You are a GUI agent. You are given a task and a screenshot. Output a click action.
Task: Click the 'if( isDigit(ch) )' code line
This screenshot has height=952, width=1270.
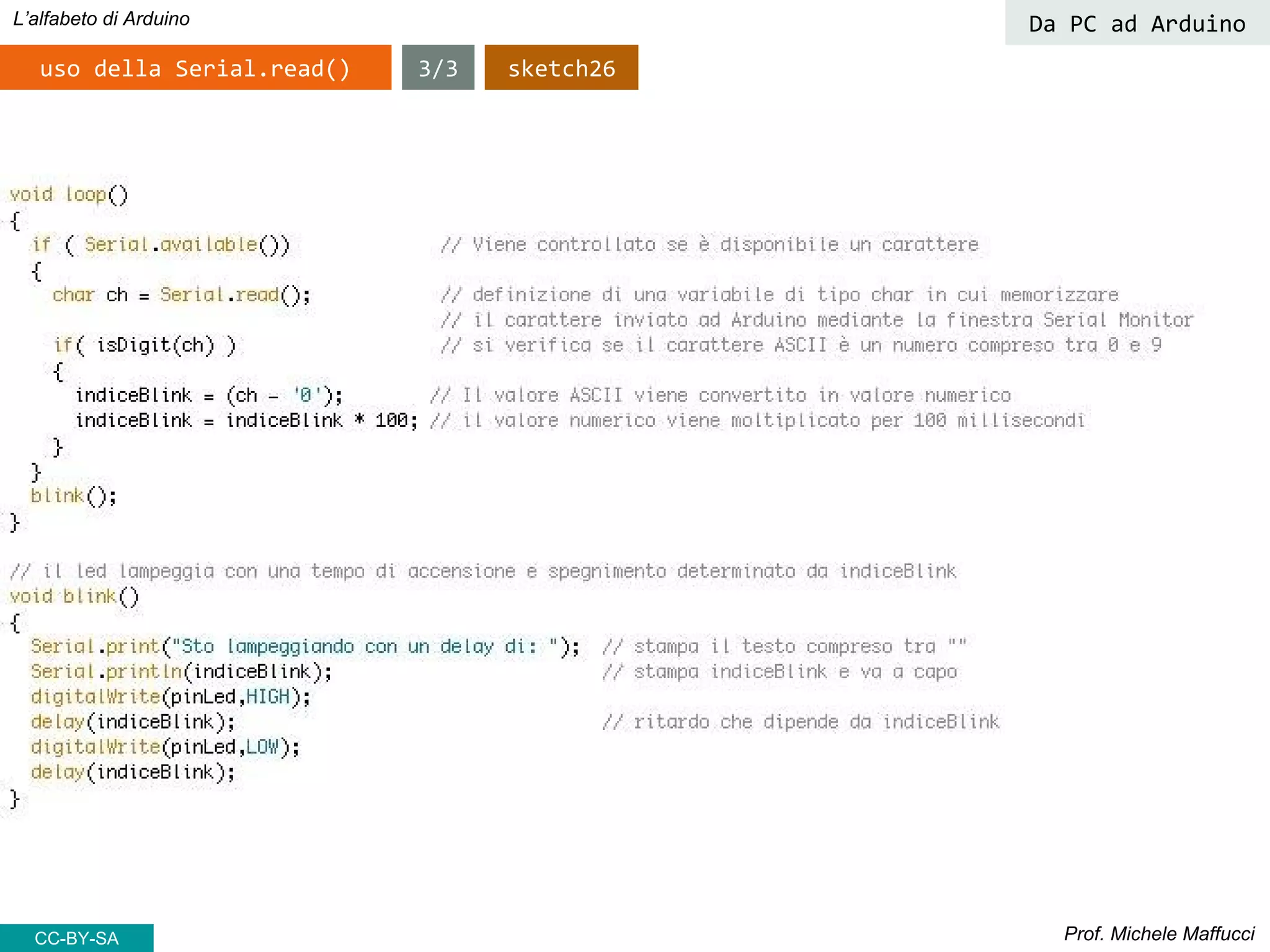pos(144,345)
